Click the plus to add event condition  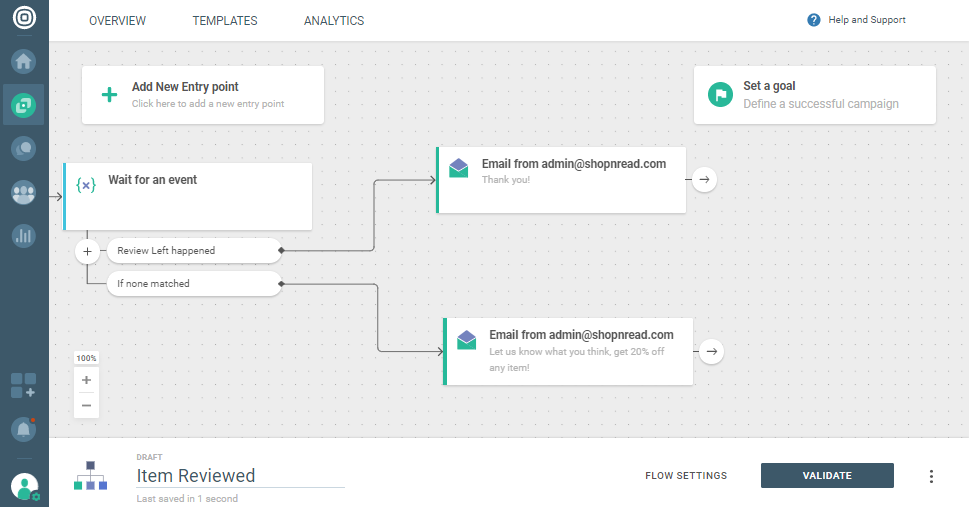(88, 251)
